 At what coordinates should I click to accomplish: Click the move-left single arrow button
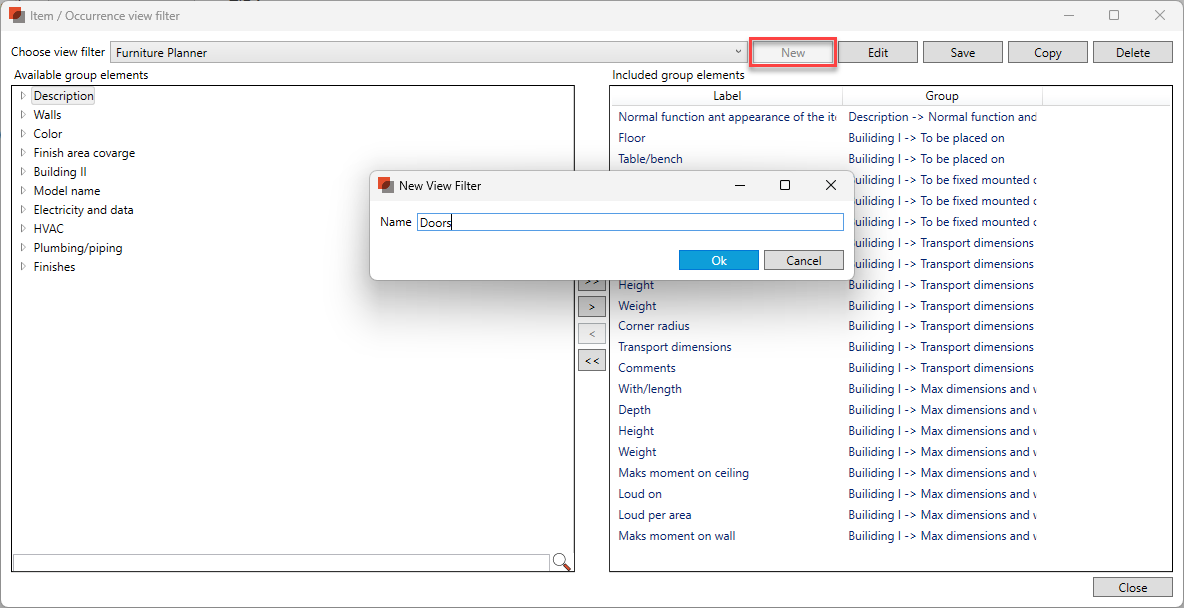coord(592,334)
